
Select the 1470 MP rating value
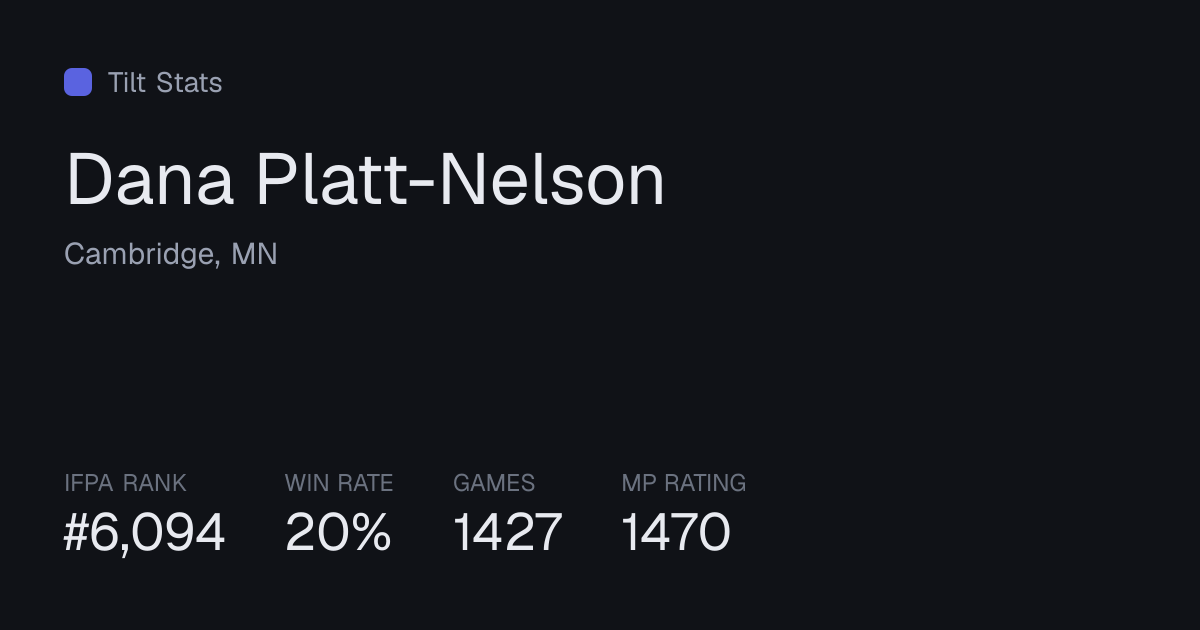point(676,532)
